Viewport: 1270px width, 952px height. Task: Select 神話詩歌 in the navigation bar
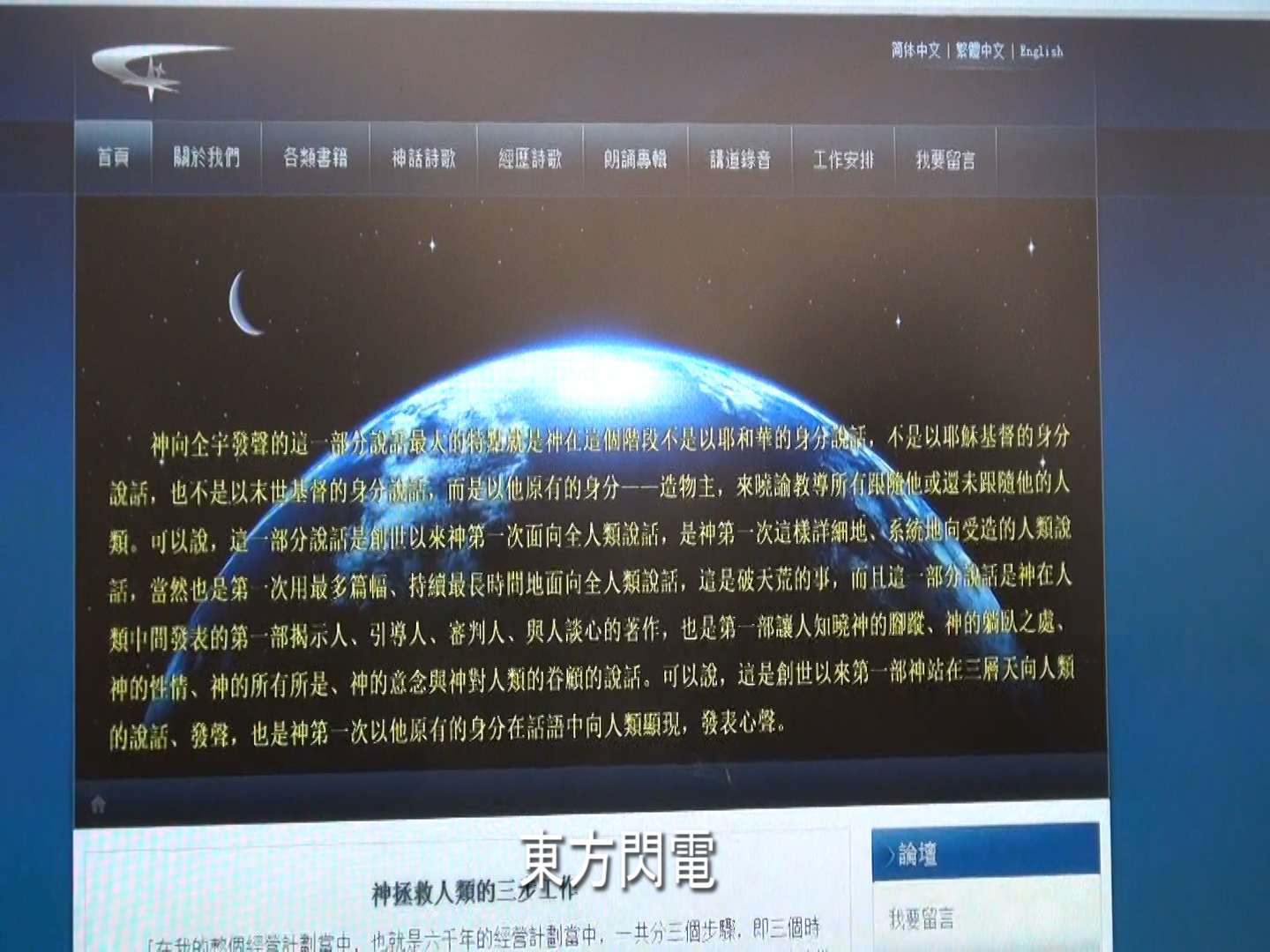point(423,159)
